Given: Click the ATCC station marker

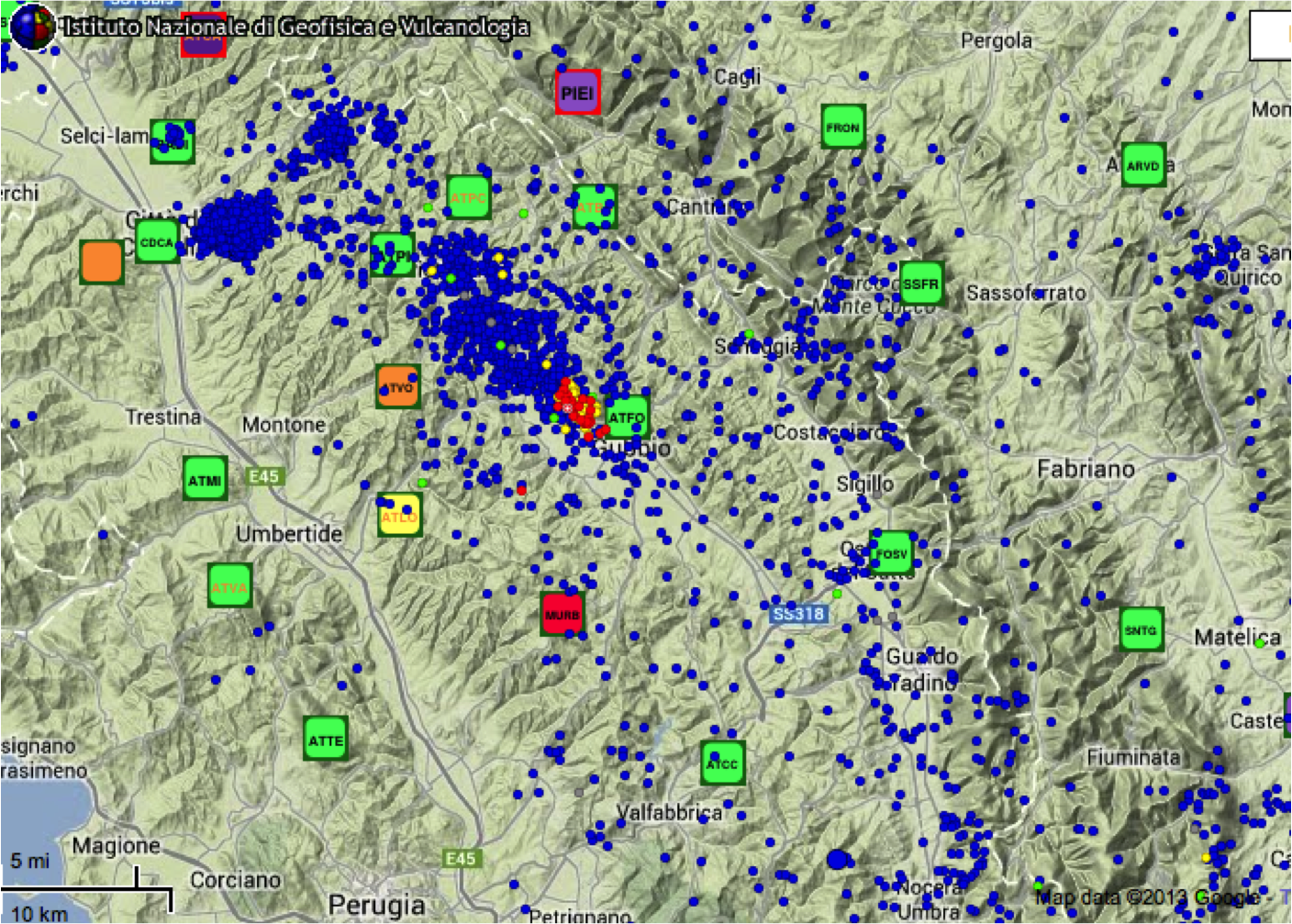Looking at the screenshot, I should (722, 763).
